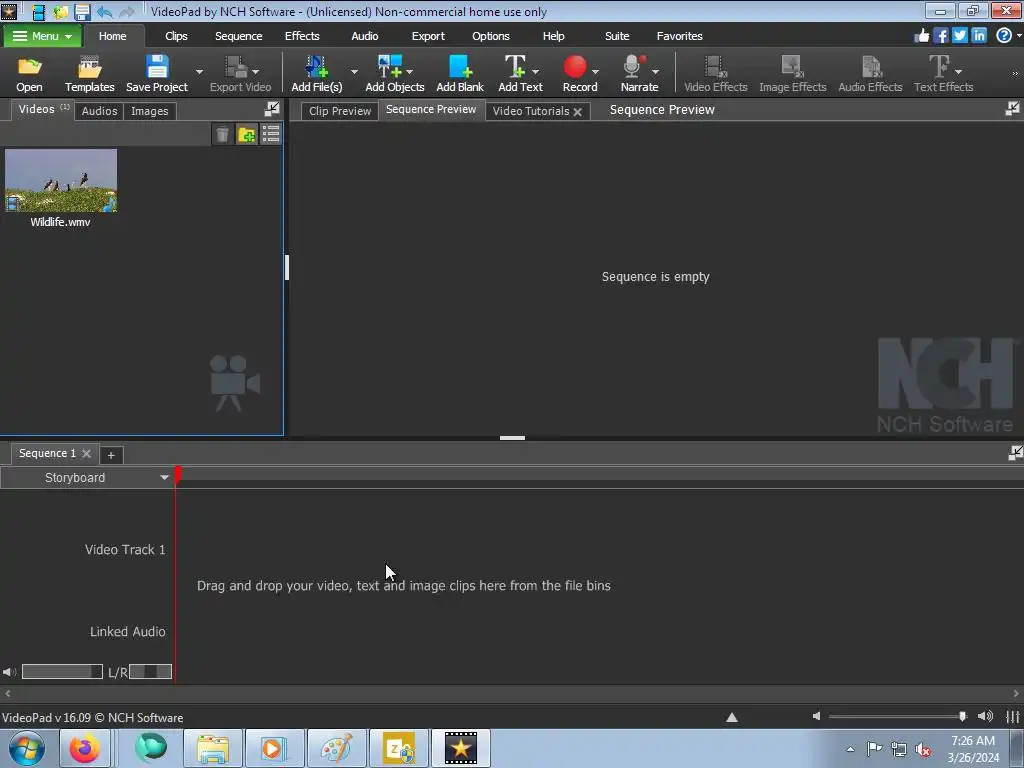Viewport: 1024px width, 768px height.
Task: Select the Wildlife.wmv thumbnail
Action: pos(61,180)
